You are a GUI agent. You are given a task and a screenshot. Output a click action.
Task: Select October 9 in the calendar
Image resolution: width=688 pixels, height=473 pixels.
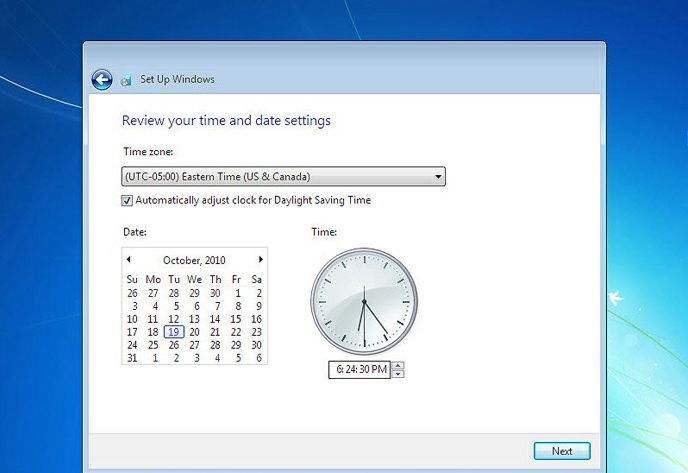coord(259,306)
